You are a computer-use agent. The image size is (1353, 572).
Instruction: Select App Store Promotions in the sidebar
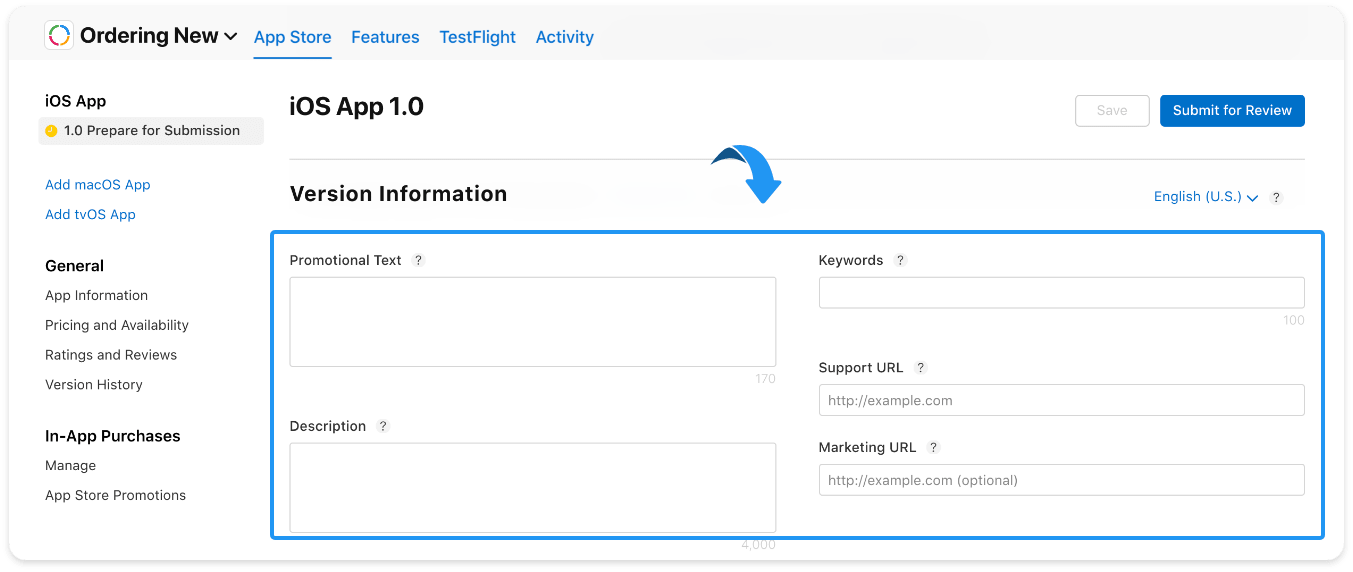coord(116,495)
